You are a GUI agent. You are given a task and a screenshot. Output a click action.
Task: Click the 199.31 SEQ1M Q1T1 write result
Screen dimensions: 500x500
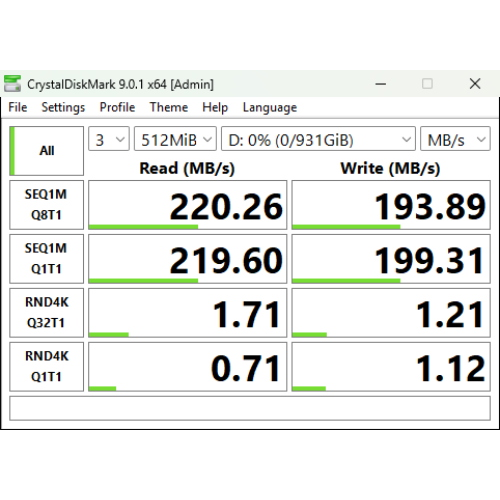click(x=391, y=259)
